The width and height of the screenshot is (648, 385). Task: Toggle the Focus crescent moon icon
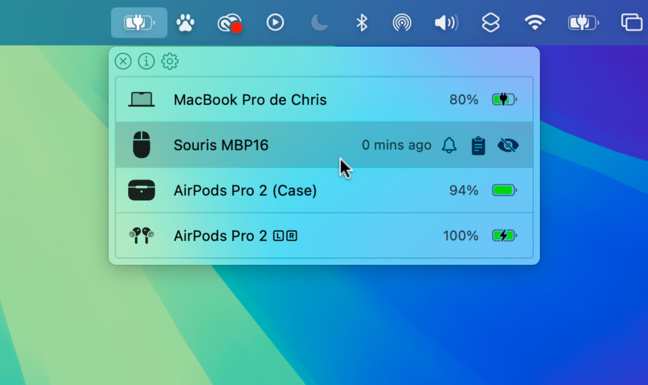point(319,22)
